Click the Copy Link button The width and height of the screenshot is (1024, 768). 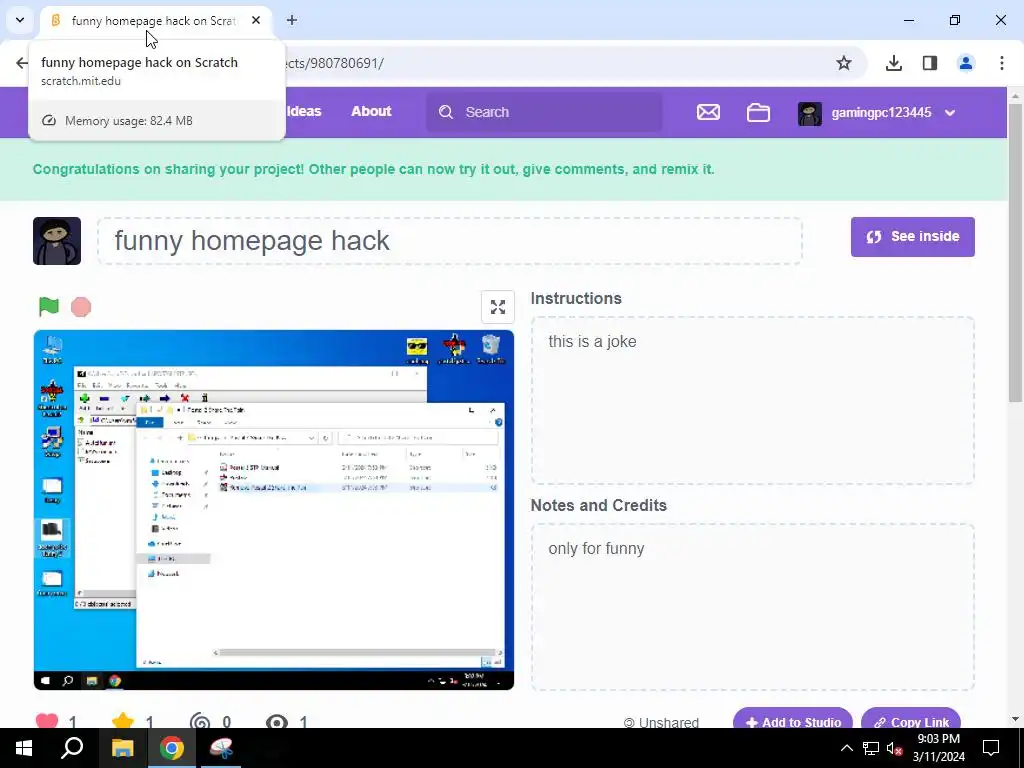[x=911, y=718]
